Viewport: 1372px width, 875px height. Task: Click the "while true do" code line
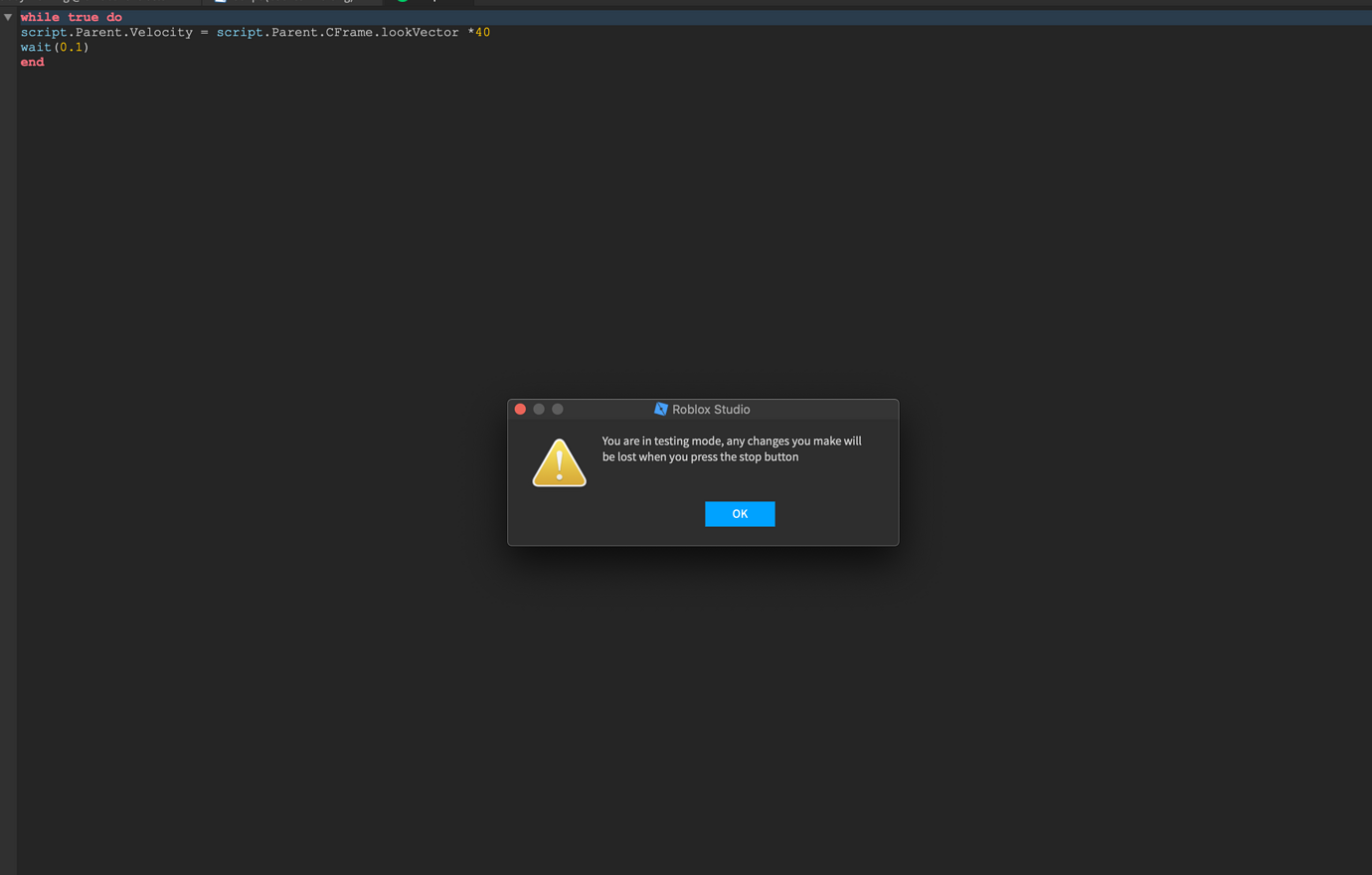(x=72, y=17)
